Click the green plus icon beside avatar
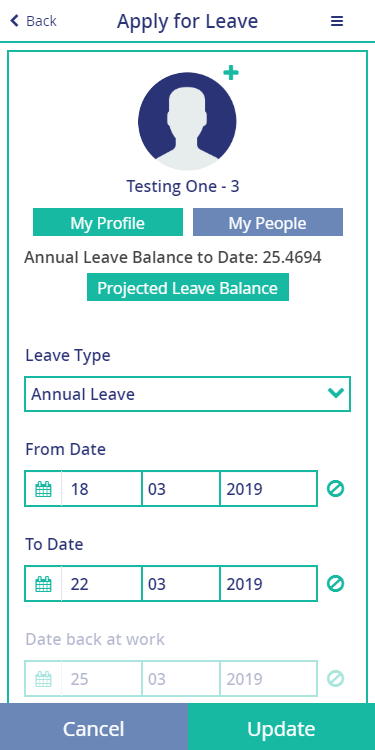The height and width of the screenshot is (750, 375). click(231, 73)
